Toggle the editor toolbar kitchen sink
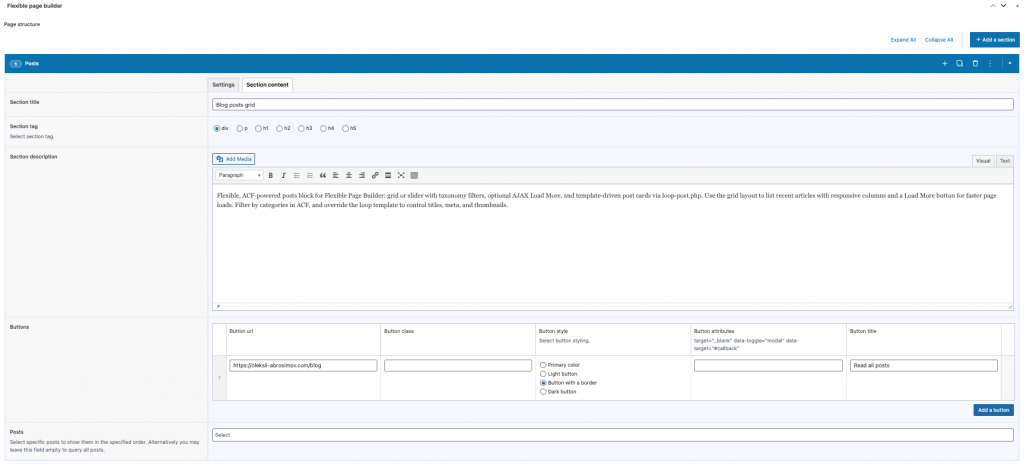 pyautogui.click(x=414, y=176)
